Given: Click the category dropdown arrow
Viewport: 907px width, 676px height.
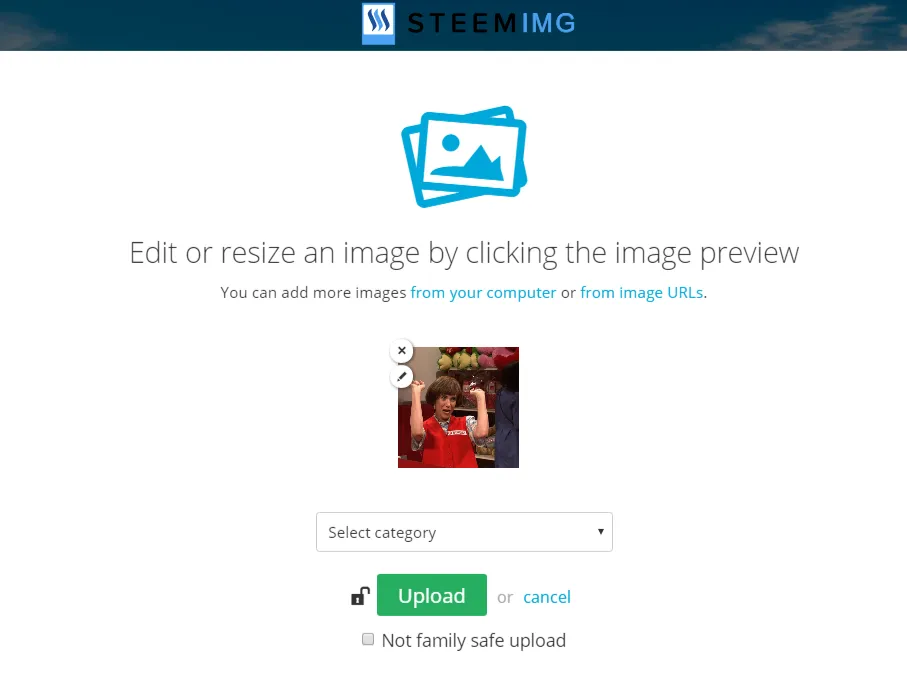Looking at the screenshot, I should point(601,531).
